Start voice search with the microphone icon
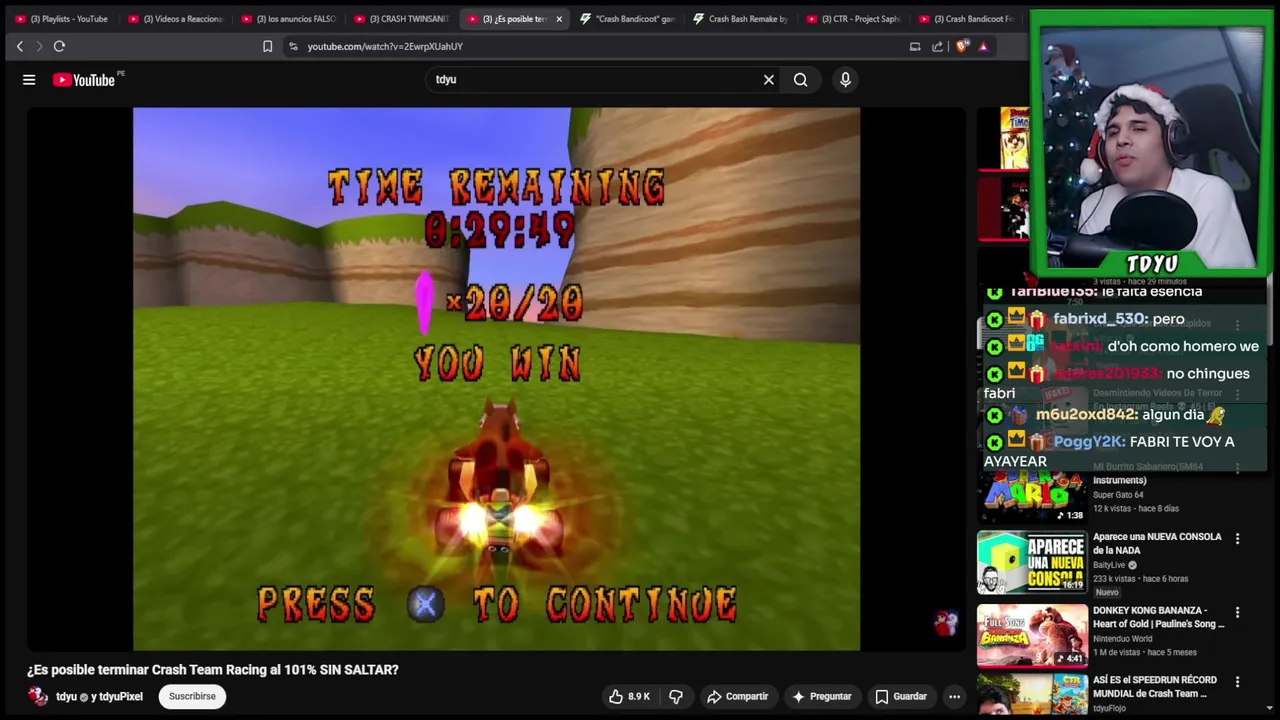 [845, 80]
